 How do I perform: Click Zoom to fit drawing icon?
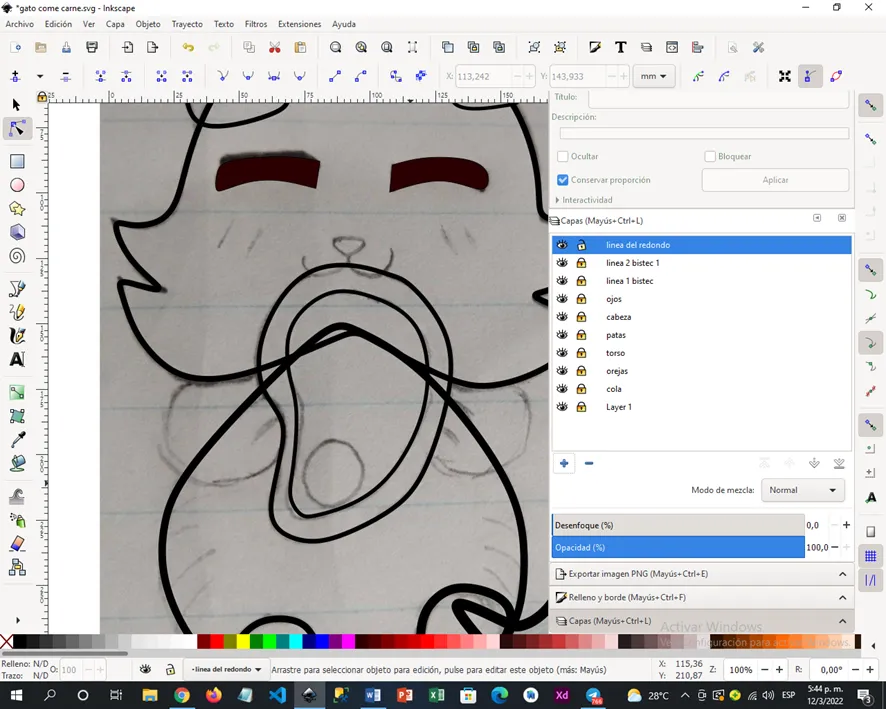(x=361, y=47)
